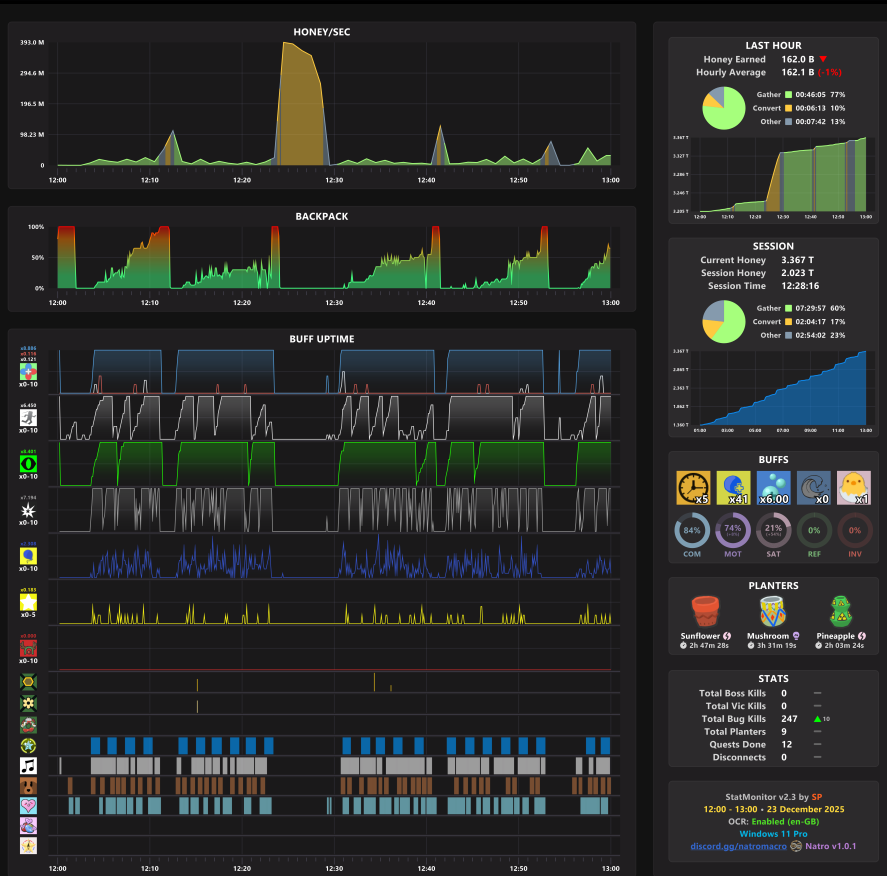Viewport: 887px width, 876px height.
Task: Open the discord.gg/natromacro link
Action: (x=738, y=846)
